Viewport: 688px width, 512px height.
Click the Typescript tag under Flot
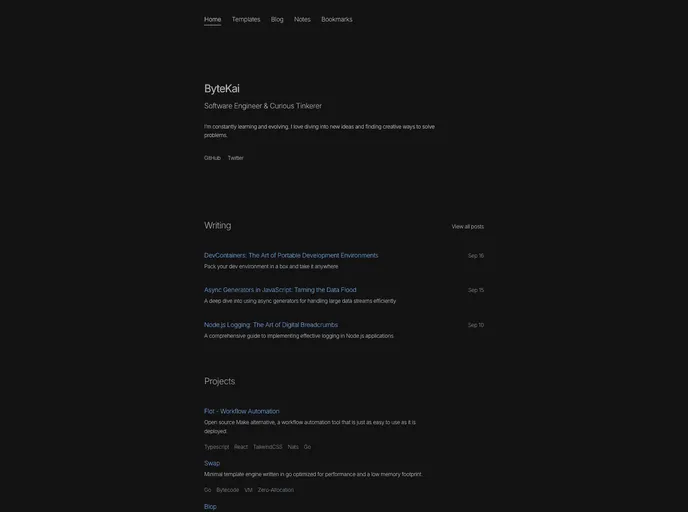[216, 447]
